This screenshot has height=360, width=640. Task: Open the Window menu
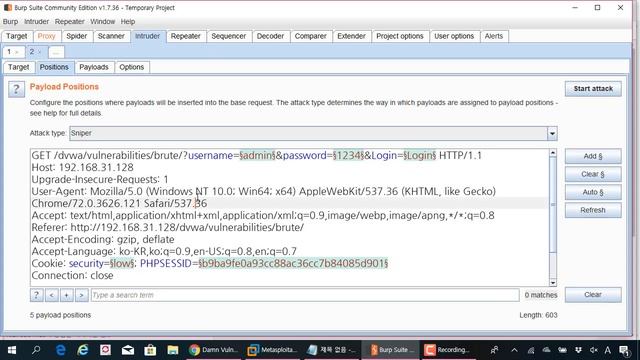[x=102, y=22]
